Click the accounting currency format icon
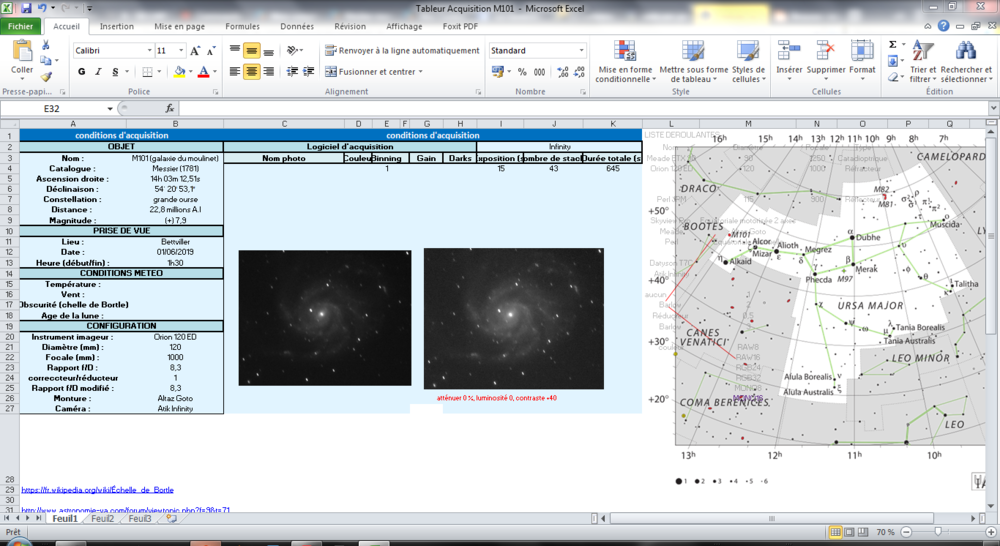 (498, 72)
